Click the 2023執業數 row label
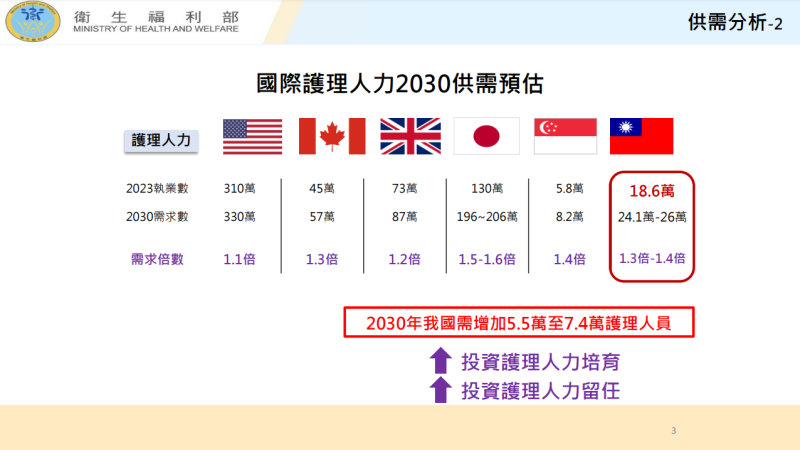The image size is (800, 450). tap(157, 189)
